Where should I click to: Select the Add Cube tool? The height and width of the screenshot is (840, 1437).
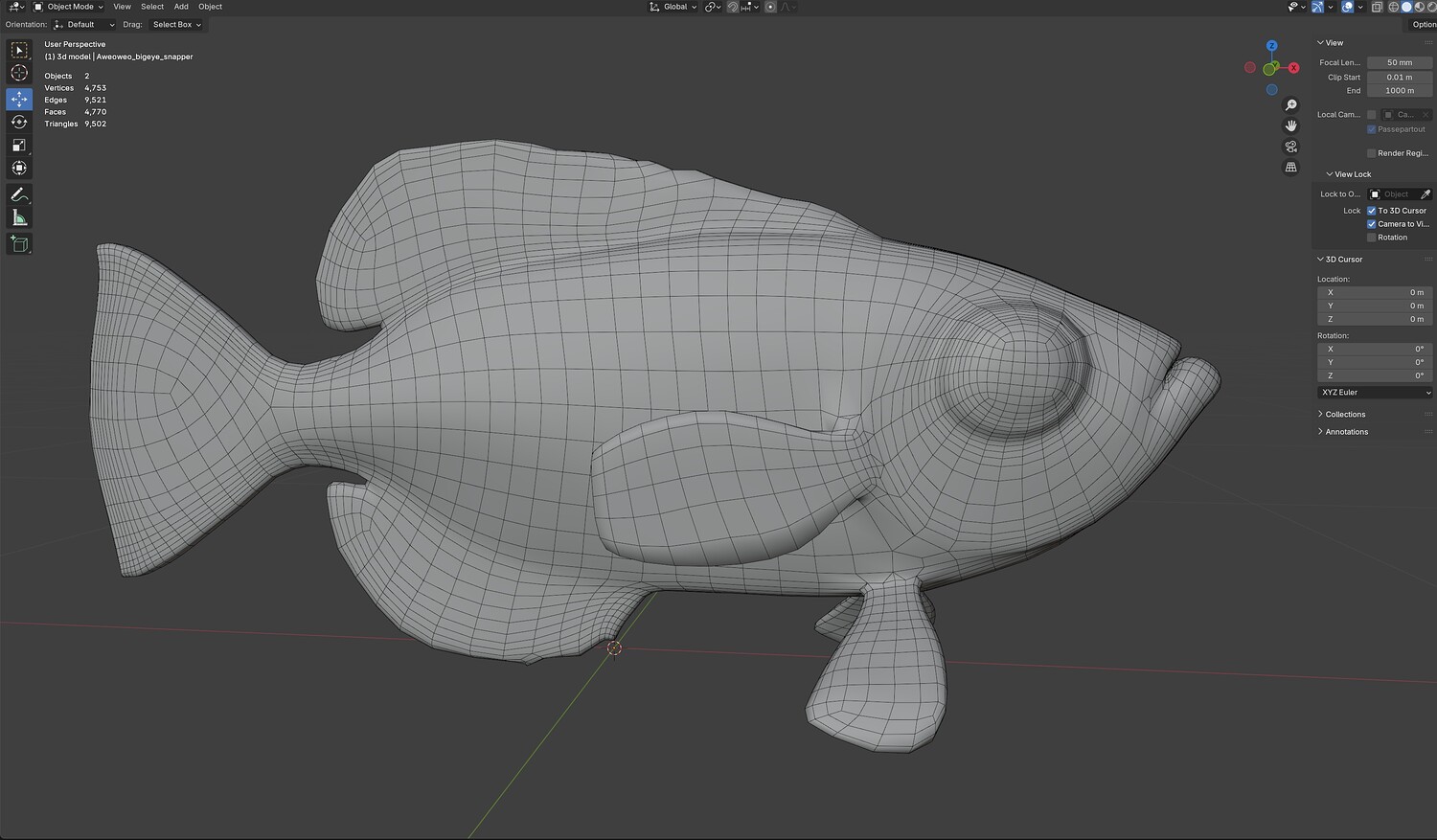19,244
